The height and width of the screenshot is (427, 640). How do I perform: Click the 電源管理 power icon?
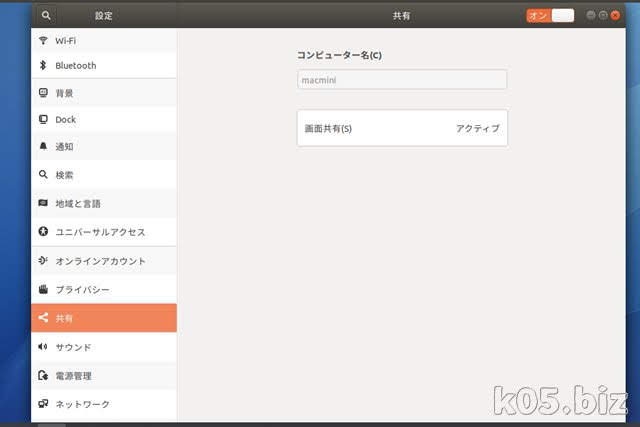click(43, 375)
